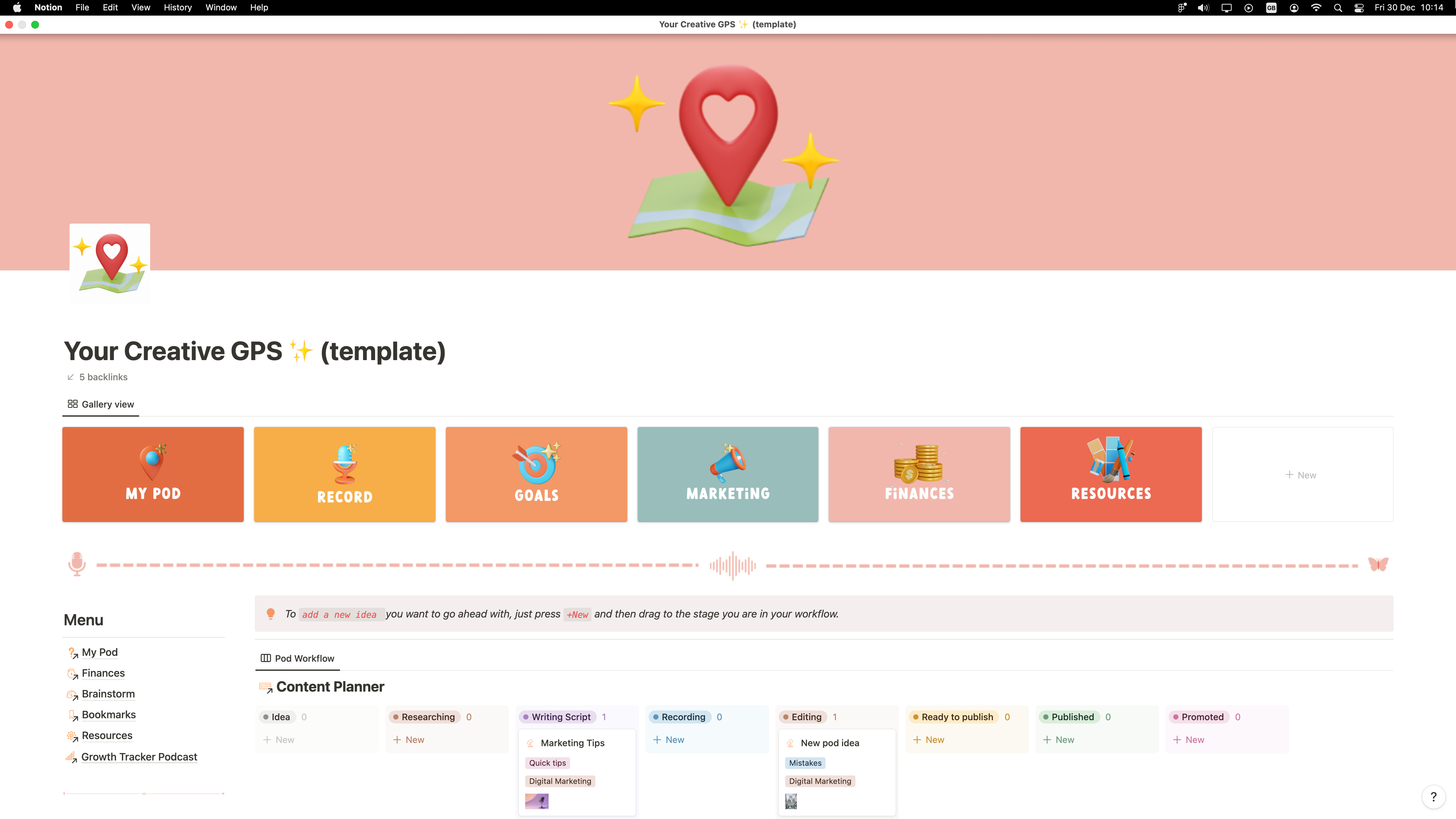Click the 5 backlinks indicator
The width and height of the screenshot is (1456, 819).
point(97,377)
